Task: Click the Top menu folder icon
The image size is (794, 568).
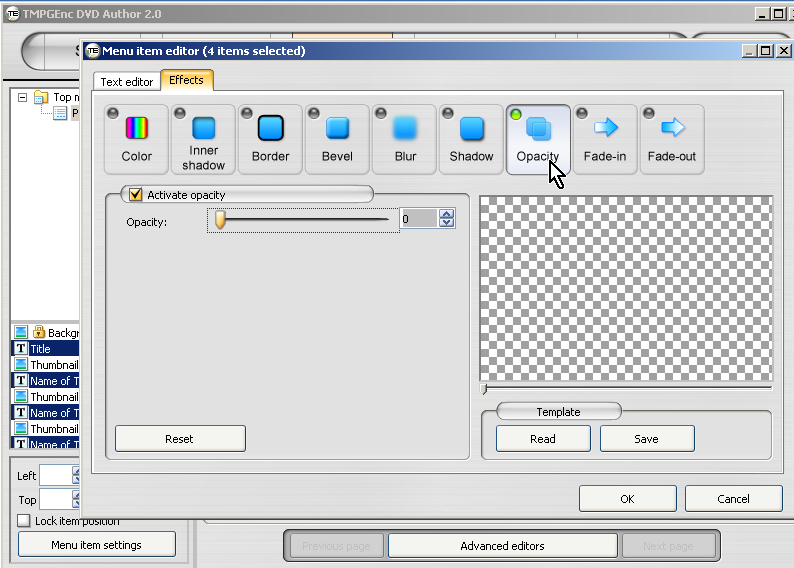Action: click(x=41, y=97)
